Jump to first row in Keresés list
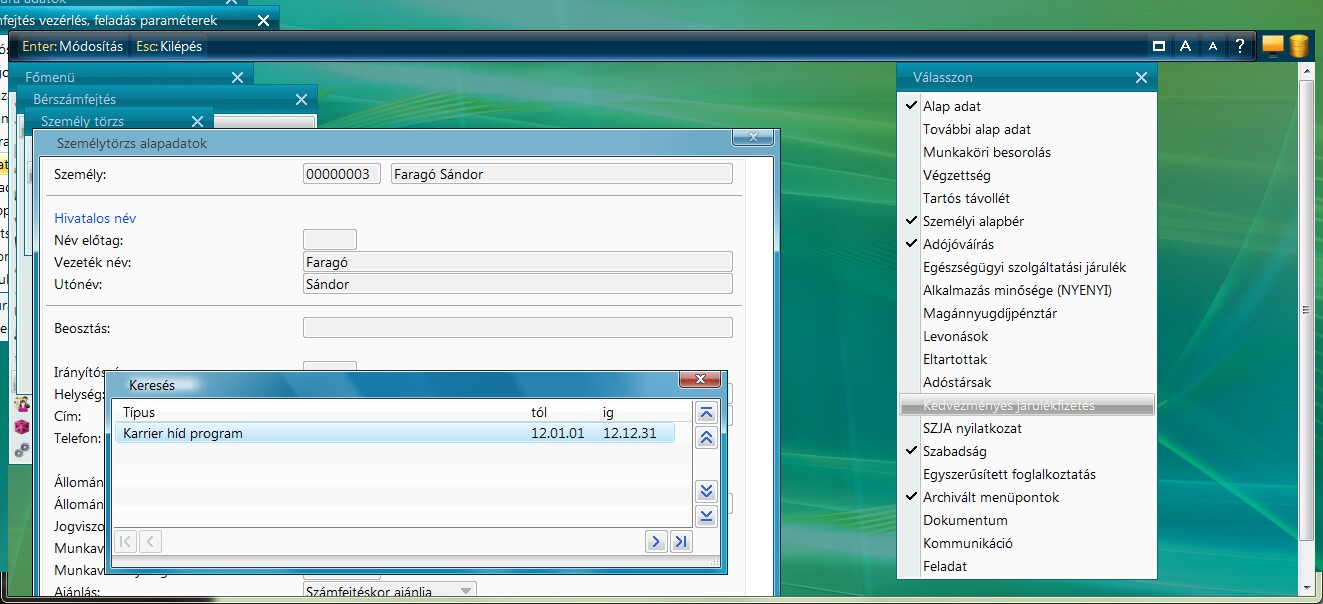The image size is (1323, 604). coord(707,413)
